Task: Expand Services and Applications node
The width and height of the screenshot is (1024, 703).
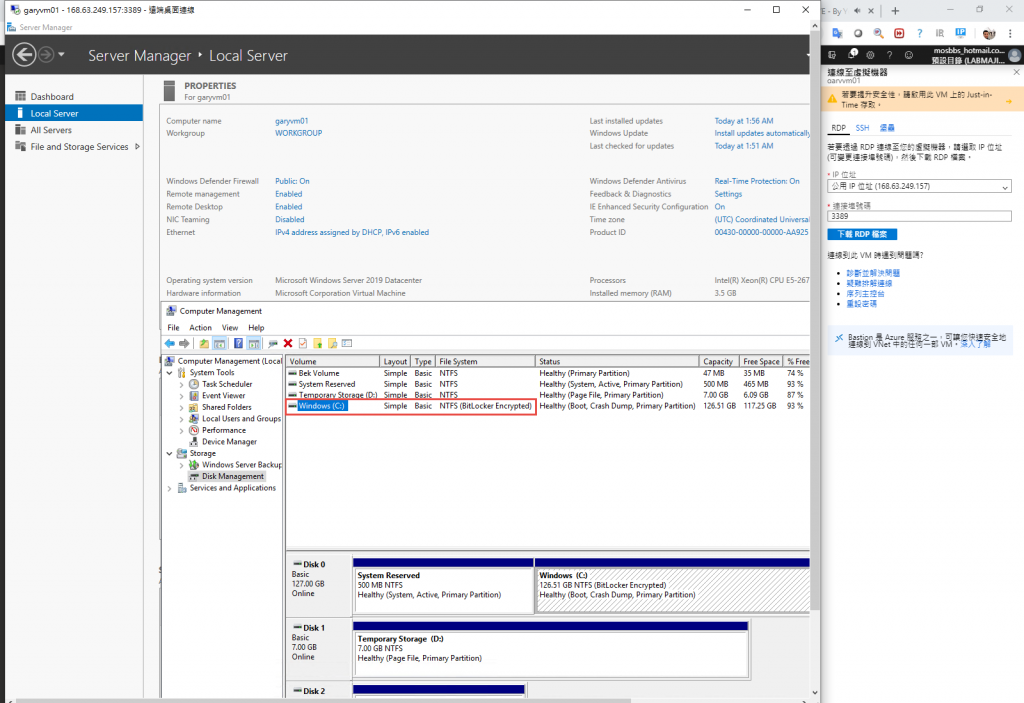Action: [x=170, y=488]
